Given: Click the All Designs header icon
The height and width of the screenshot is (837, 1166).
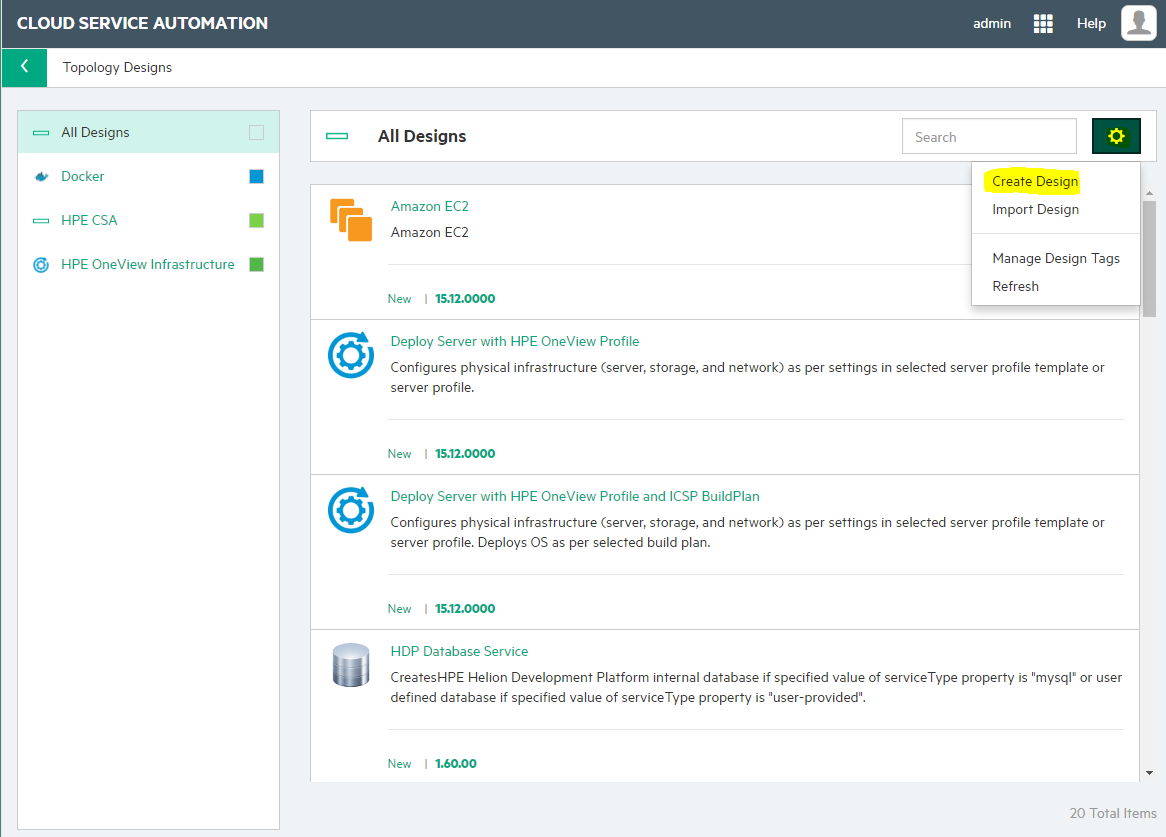Looking at the screenshot, I should coord(337,136).
